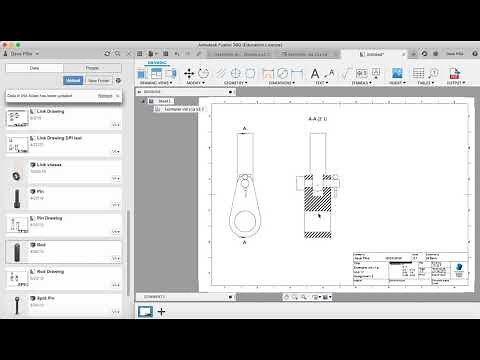The height and width of the screenshot is (360, 480).
Task: Select the Projected View tool
Action: (156, 73)
